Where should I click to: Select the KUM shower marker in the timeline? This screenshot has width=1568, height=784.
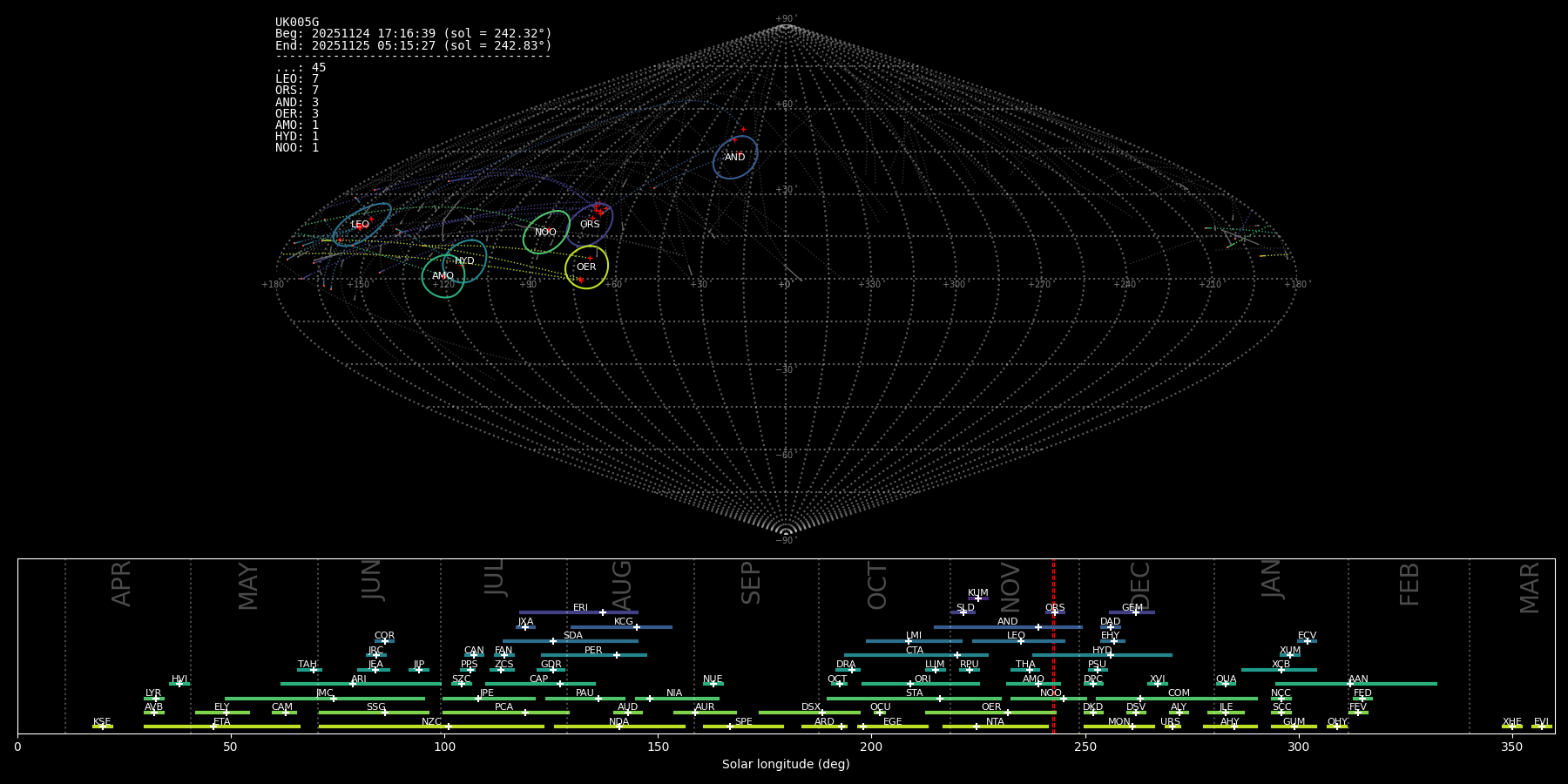[x=978, y=598]
